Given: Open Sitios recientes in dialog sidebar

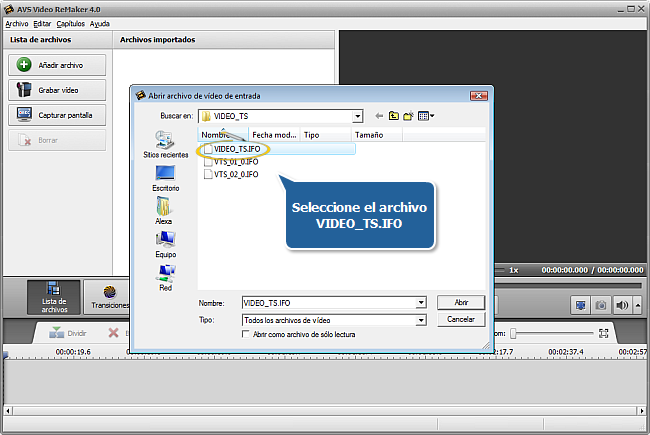Looking at the screenshot, I should [165, 144].
